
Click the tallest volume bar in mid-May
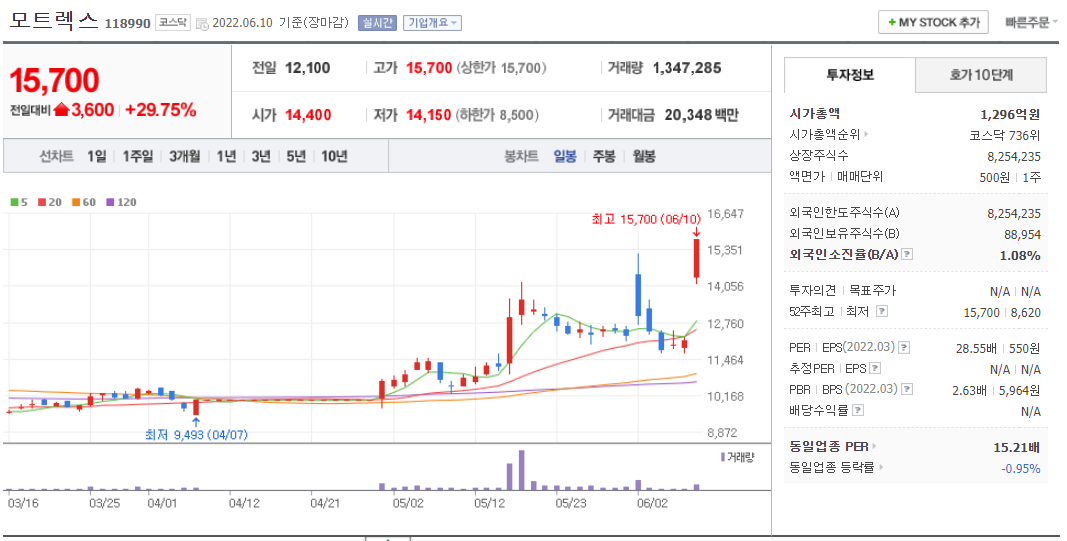[x=521, y=470]
